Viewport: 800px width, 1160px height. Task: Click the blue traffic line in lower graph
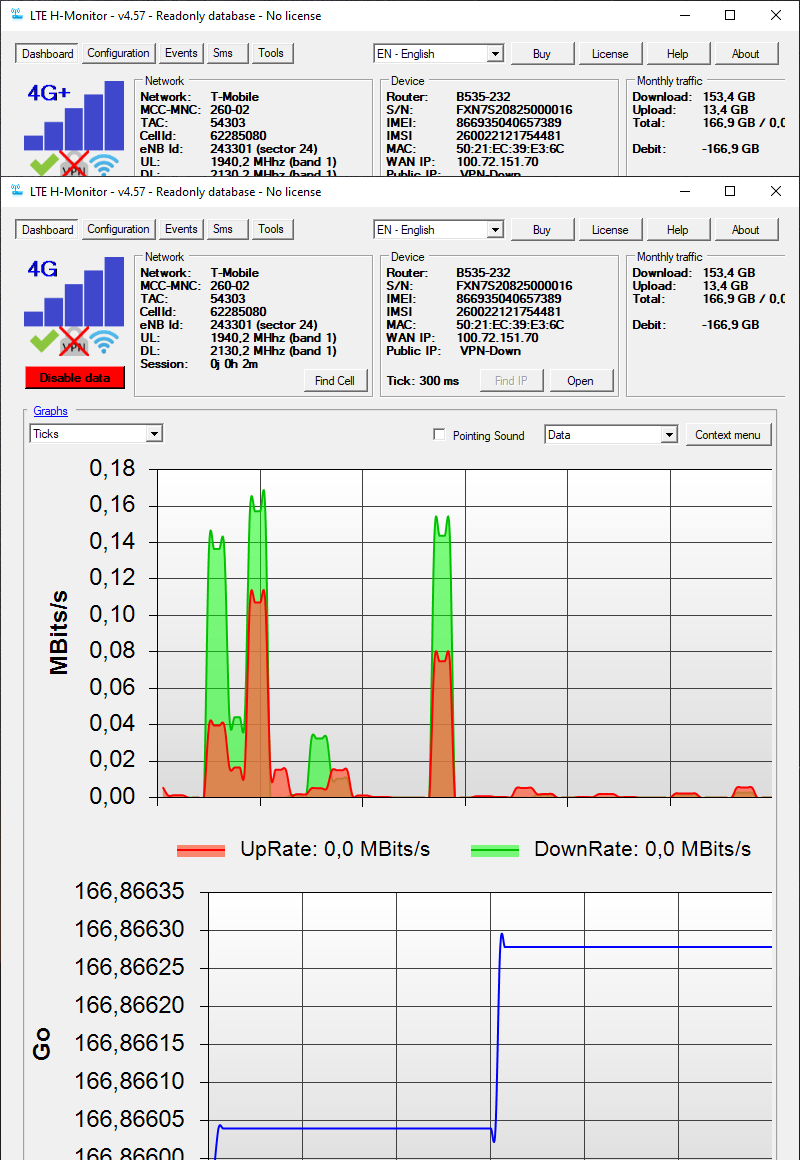636,946
